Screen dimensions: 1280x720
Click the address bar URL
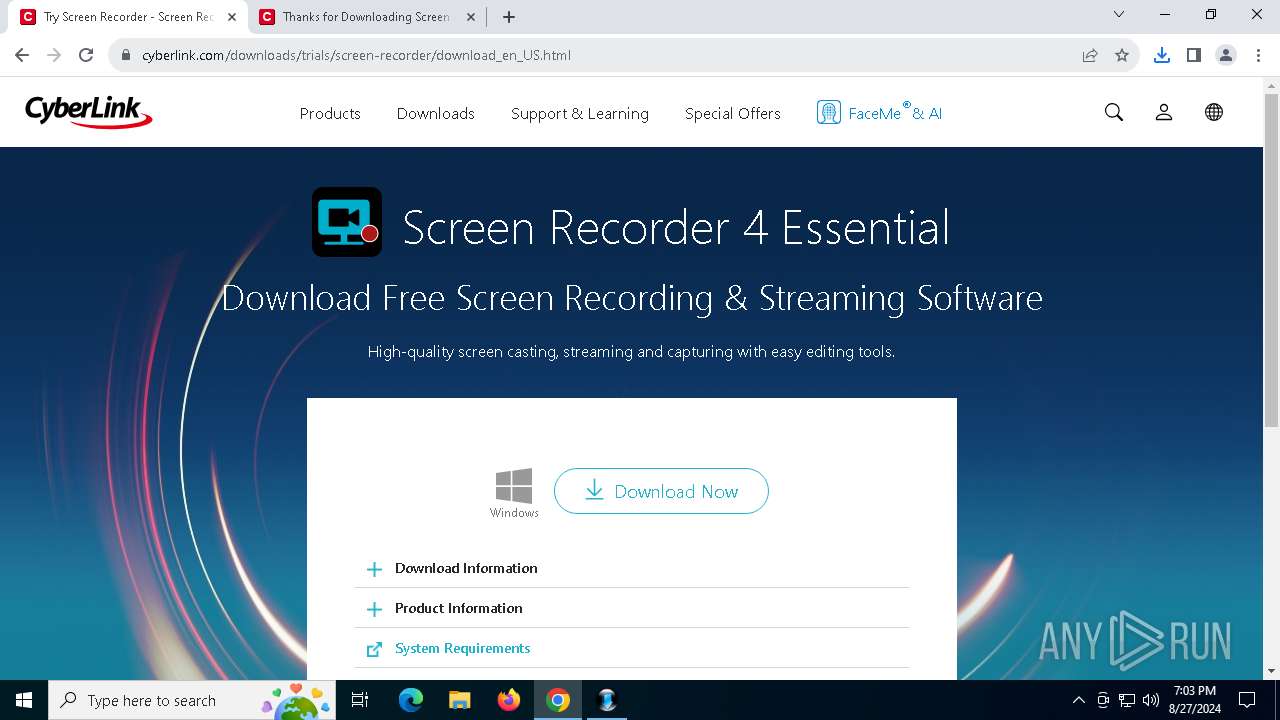click(356, 55)
